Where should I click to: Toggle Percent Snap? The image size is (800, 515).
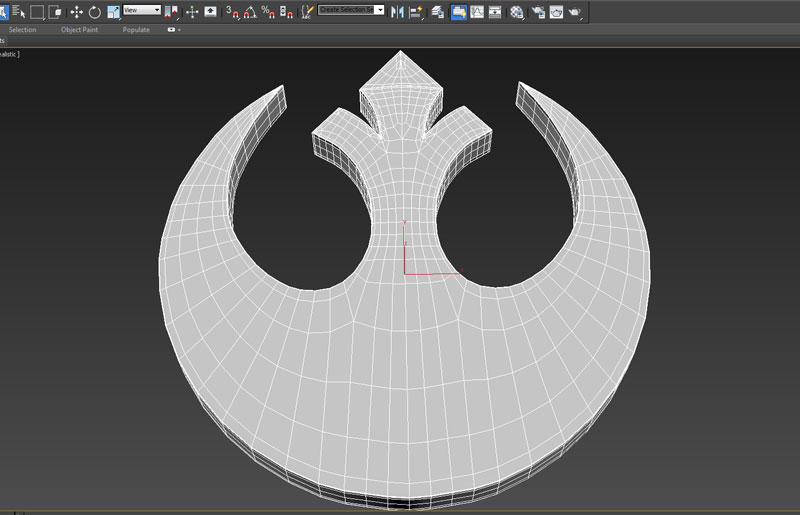pyautogui.click(x=267, y=12)
